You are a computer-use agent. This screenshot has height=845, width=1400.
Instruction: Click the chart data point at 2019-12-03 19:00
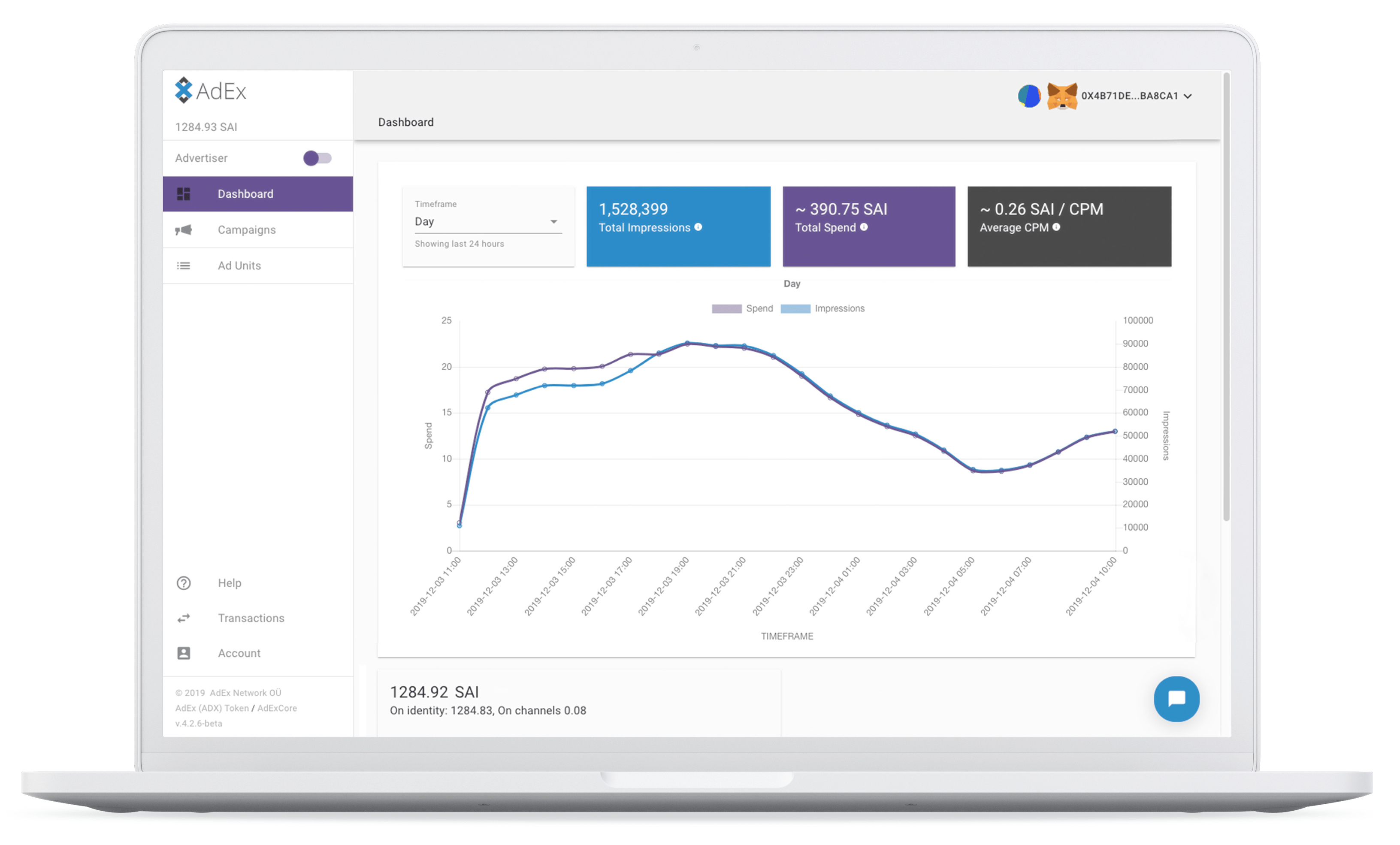click(x=687, y=344)
